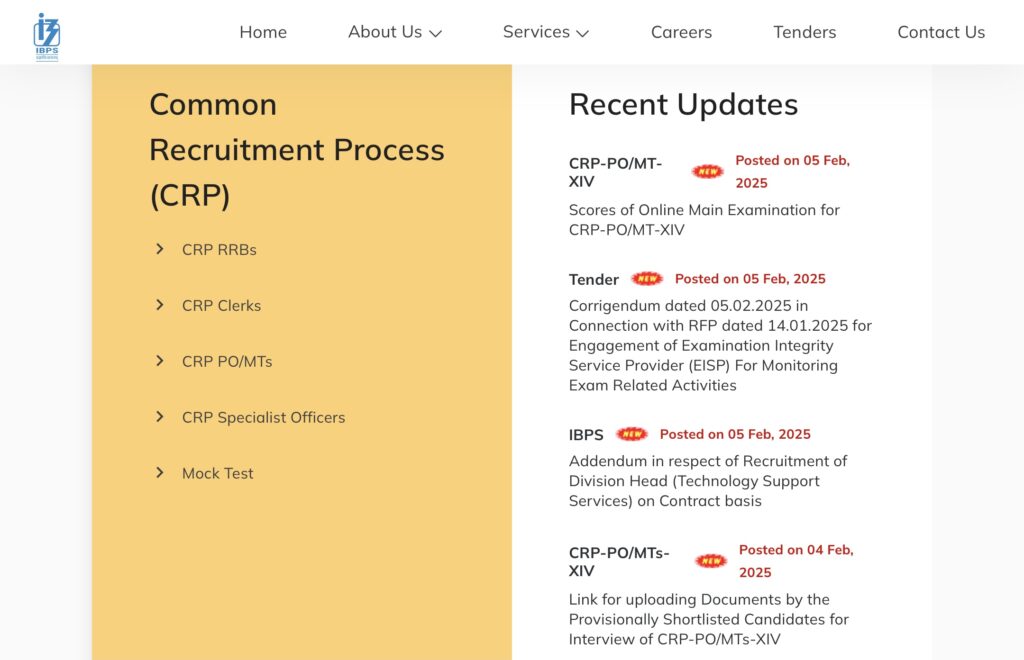Open the CRP PO/MTs link
Image resolution: width=1024 pixels, height=660 pixels.
(x=227, y=362)
